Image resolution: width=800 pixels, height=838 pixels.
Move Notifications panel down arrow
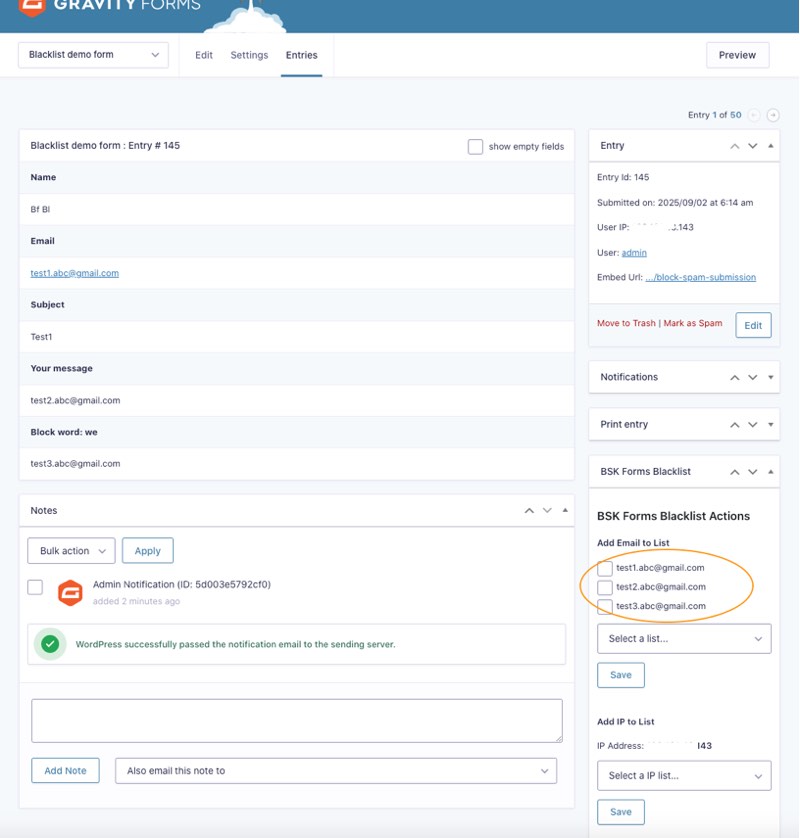pyautogui.click(x=753, y=378)
